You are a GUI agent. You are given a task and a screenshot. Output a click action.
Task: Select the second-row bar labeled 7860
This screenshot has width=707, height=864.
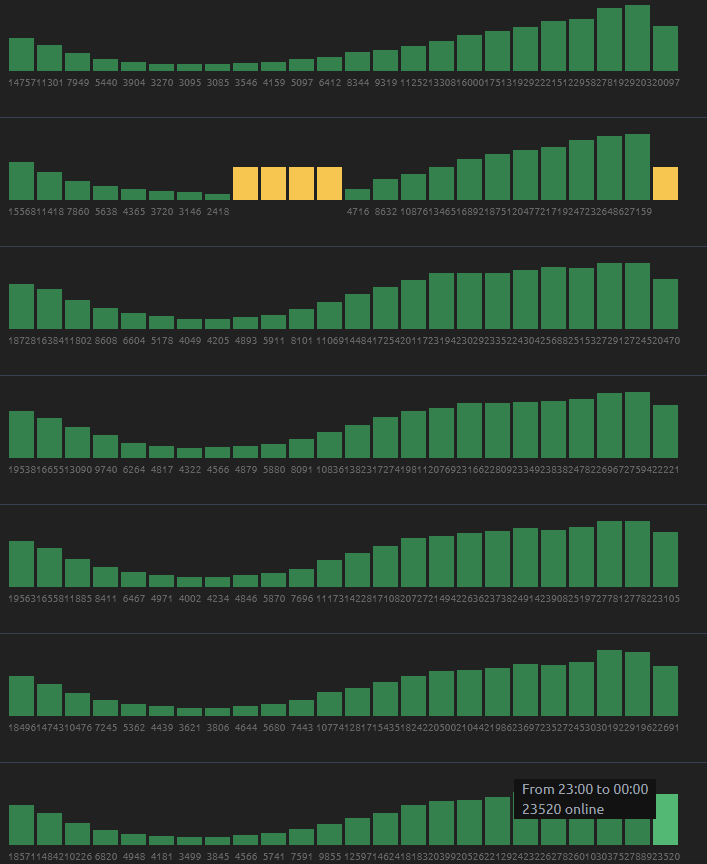pos(77,190)
